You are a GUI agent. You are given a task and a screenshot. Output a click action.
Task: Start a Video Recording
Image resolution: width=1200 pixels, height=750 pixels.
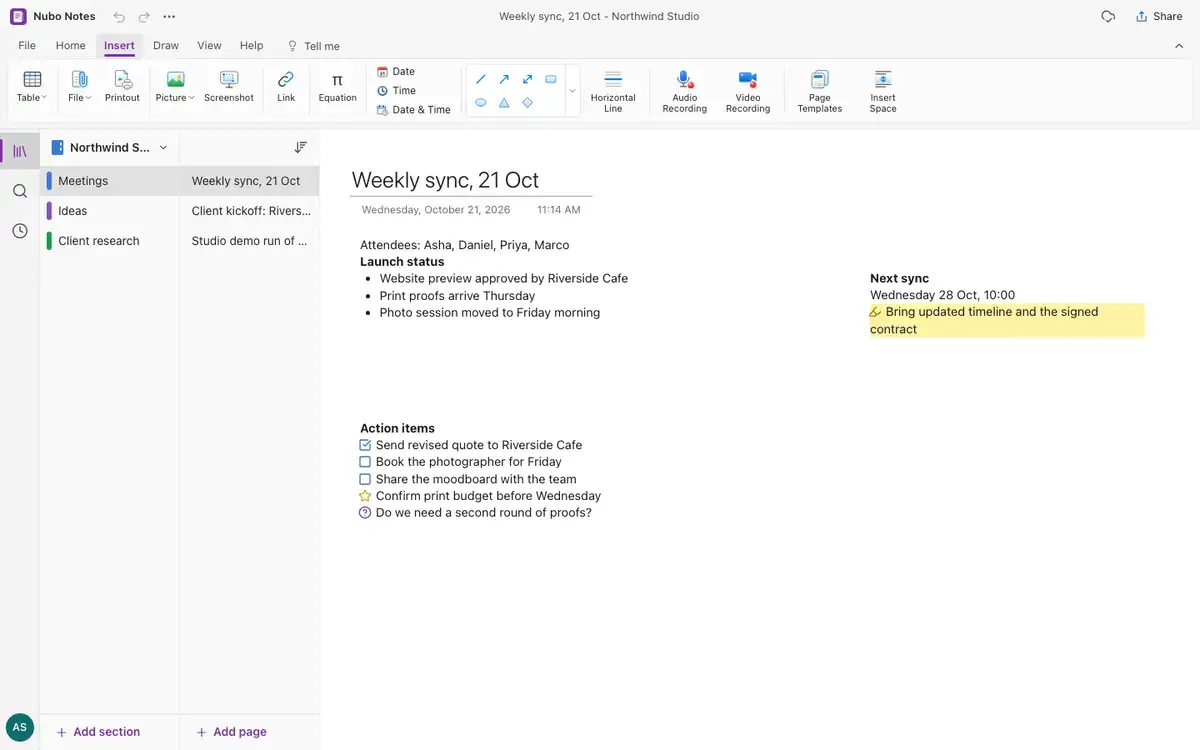pos(748,92)
